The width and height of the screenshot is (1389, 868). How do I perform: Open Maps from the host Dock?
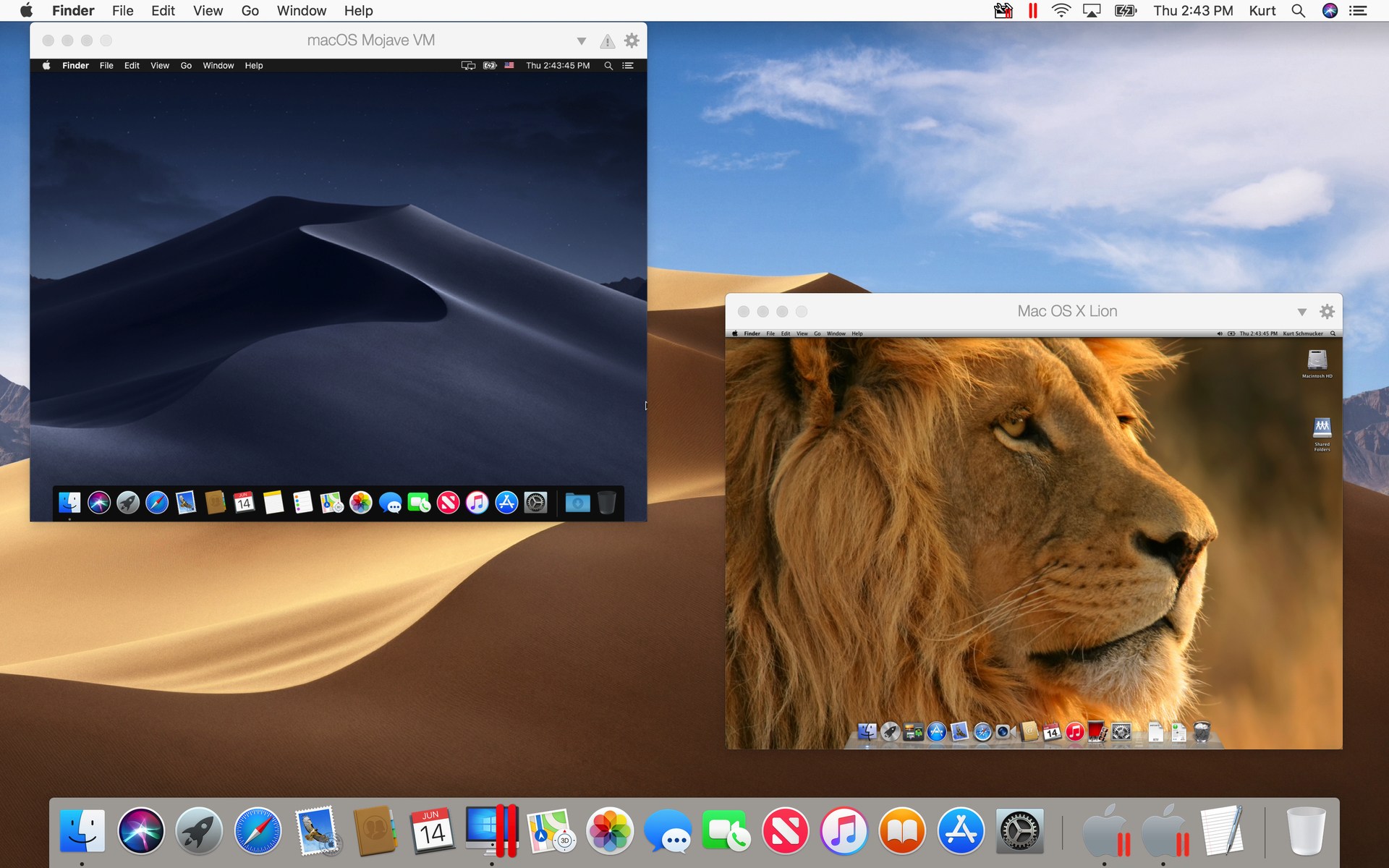click(551, 830)
